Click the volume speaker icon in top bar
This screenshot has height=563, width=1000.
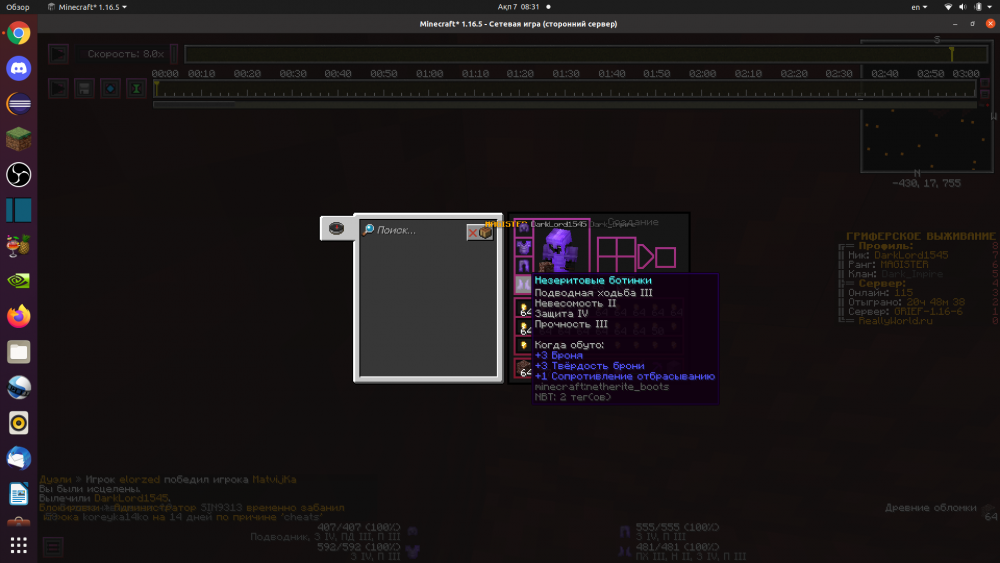[x=962, y=7]
